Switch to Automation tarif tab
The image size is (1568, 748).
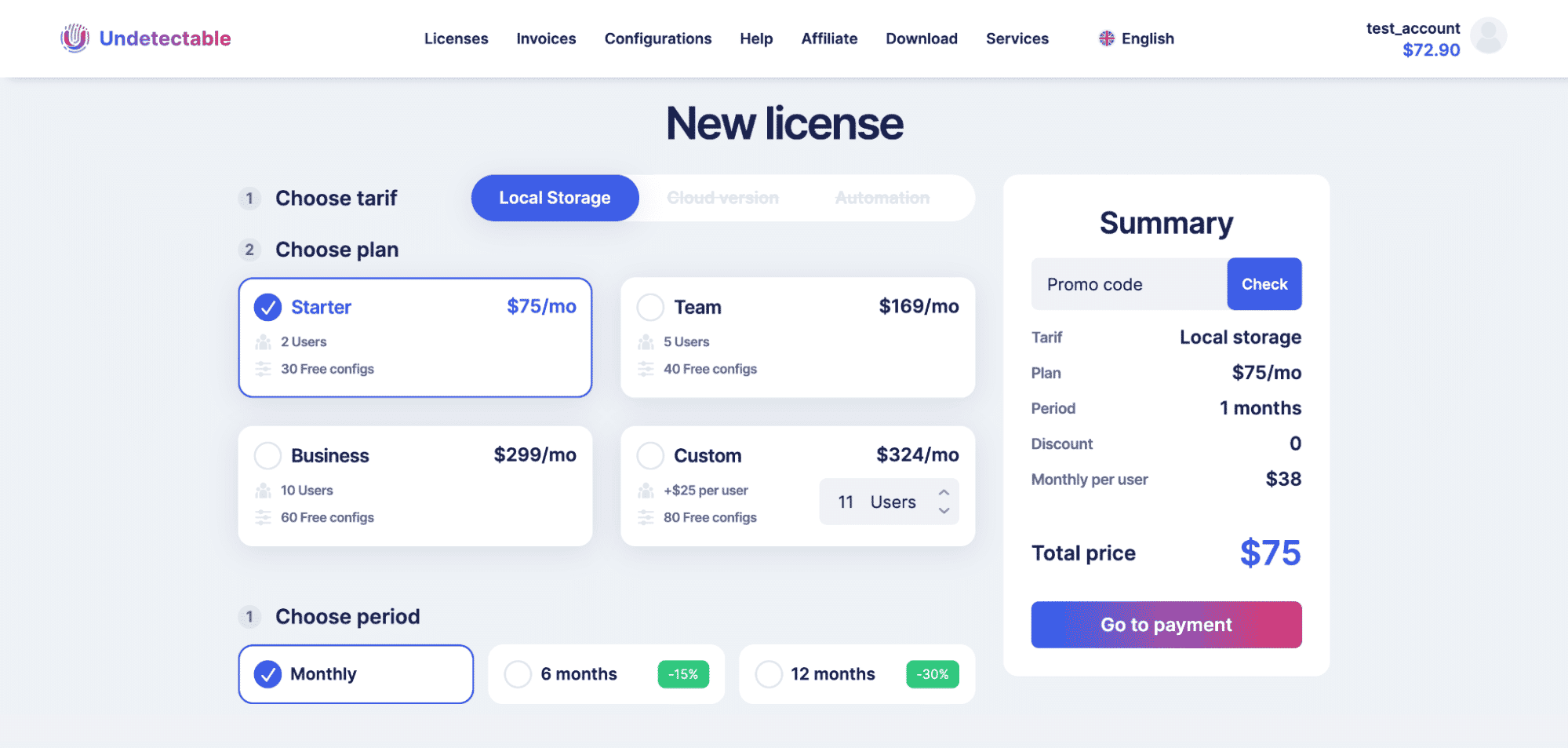(882, 198)
